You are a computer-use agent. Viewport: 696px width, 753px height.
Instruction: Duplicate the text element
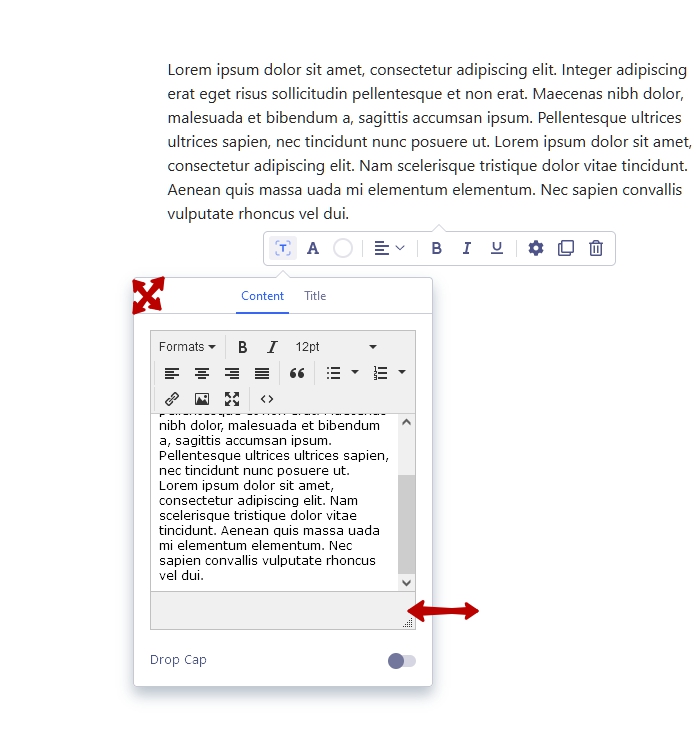(566, 248)
